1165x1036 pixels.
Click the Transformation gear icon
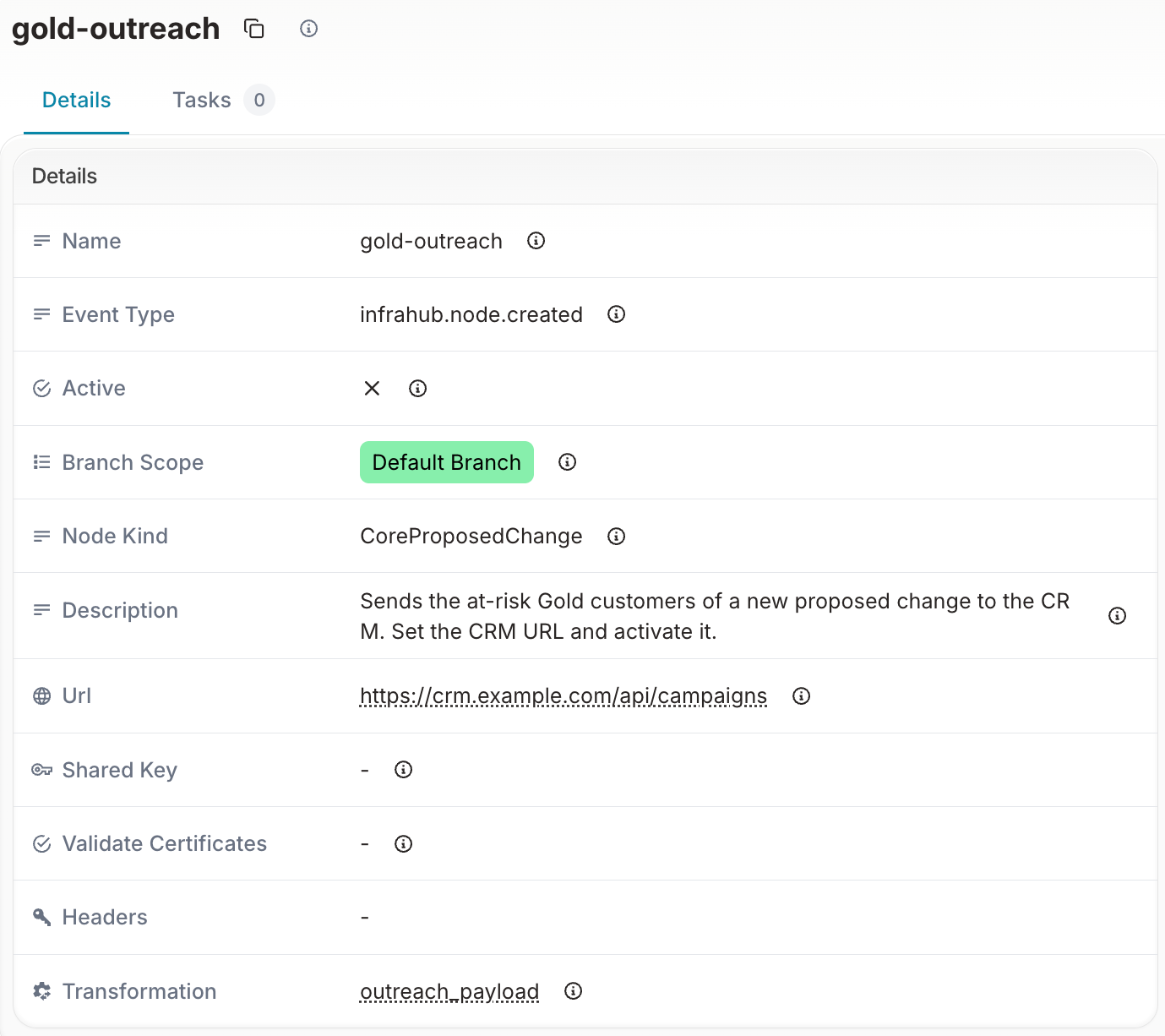click(x=42, y=991)
